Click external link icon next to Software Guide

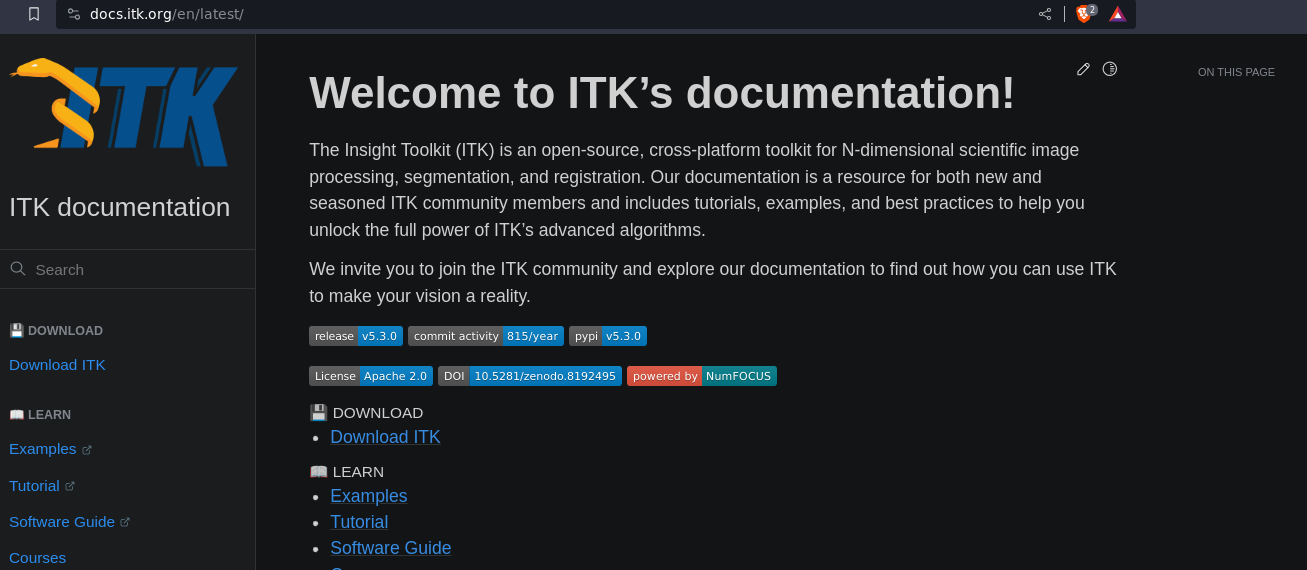125,522
